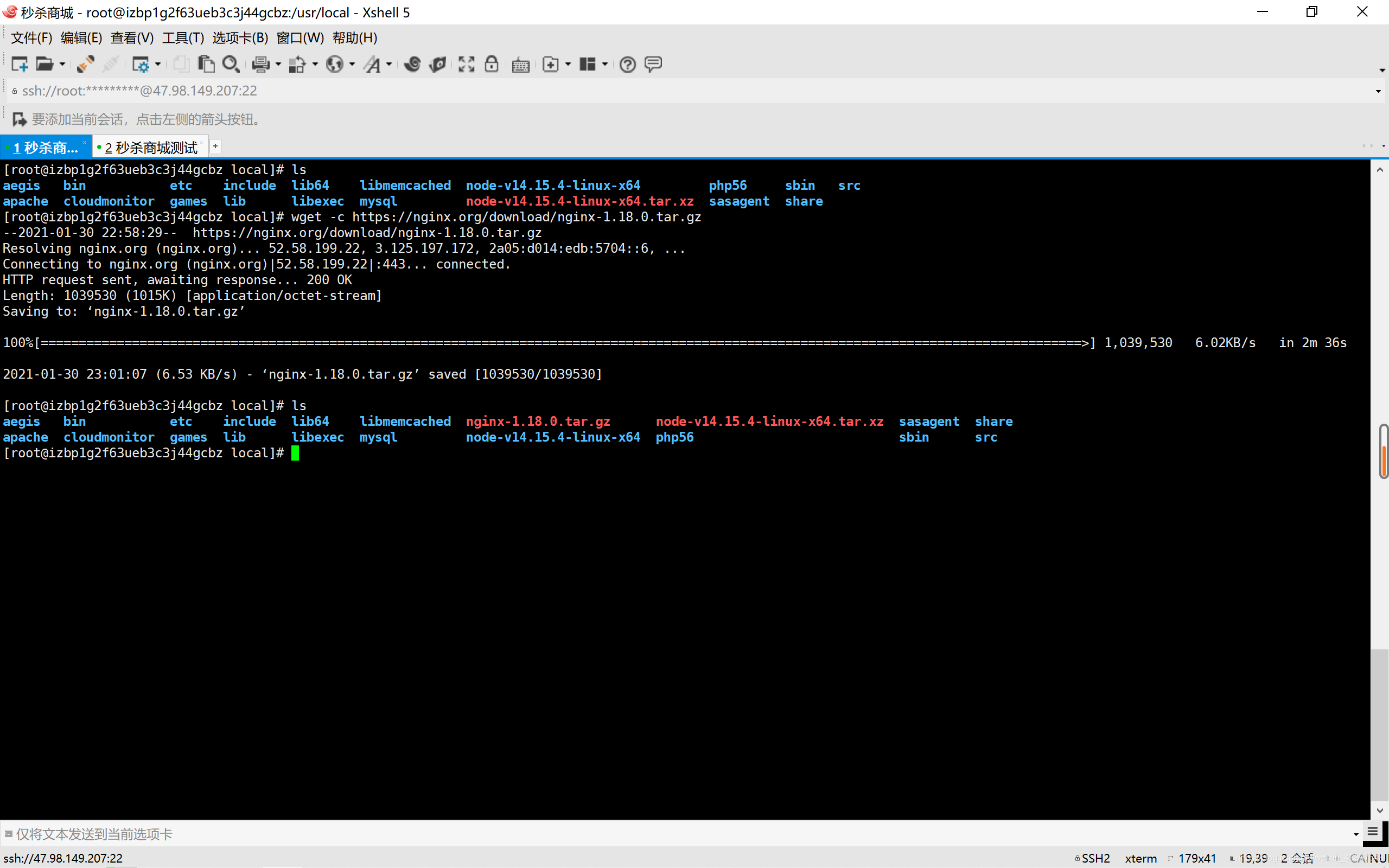Viewport: 1389px width, 868px height.
Task: Open Help question mark icon
Action: (x=627, y=65)
